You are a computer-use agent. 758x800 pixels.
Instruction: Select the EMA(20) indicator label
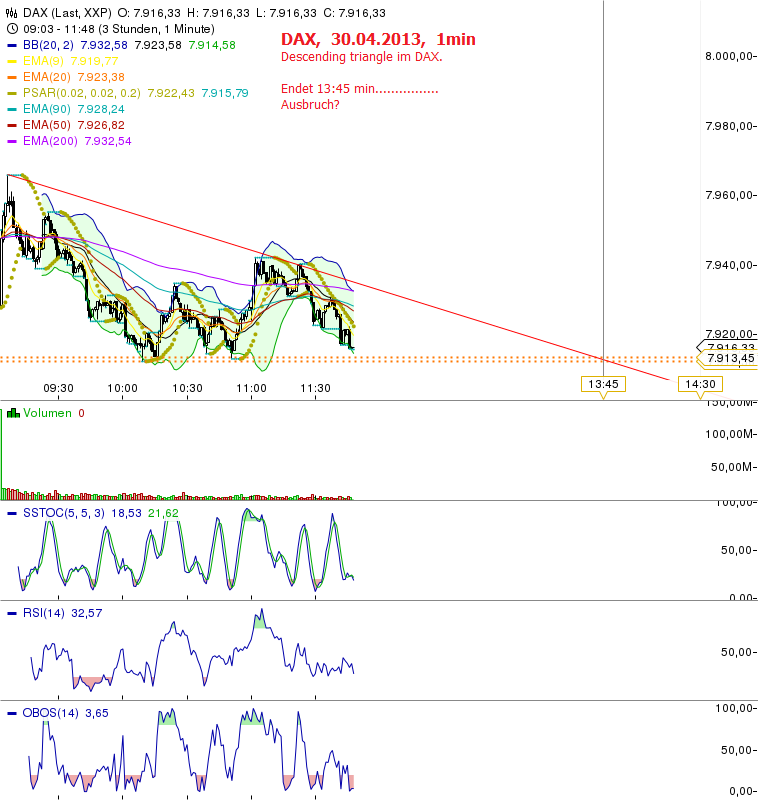(x=47, y=77)
